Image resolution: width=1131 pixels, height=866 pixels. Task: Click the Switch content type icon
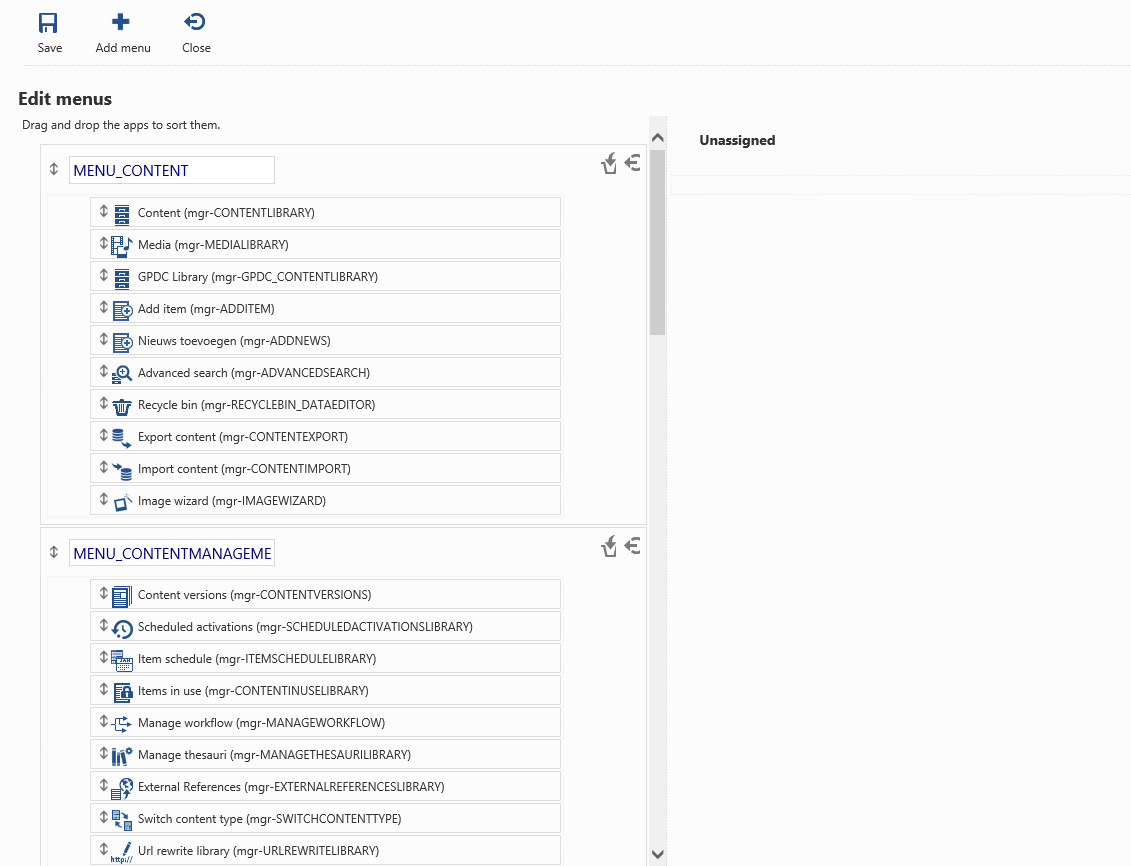point(122,821)
